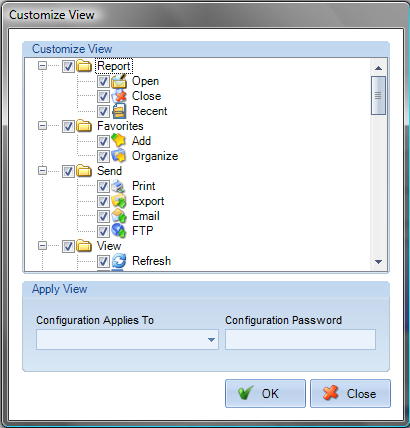This screenshot has width=410, height=428.
Task: Click the FTP globe icon
Action: point(119,231)
